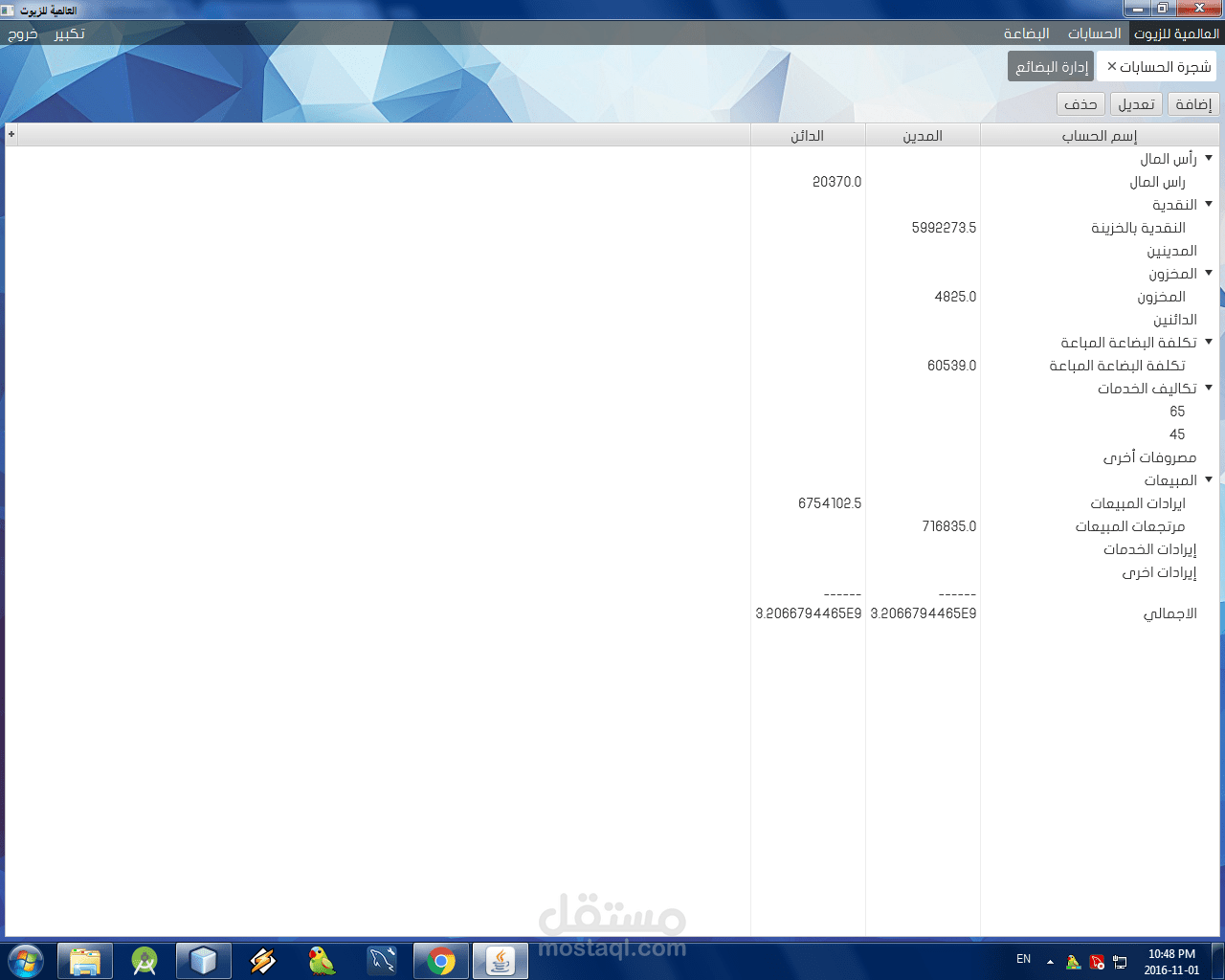
Task: Open Sublime Text icon in taskbar
Action: coord(263,961)
